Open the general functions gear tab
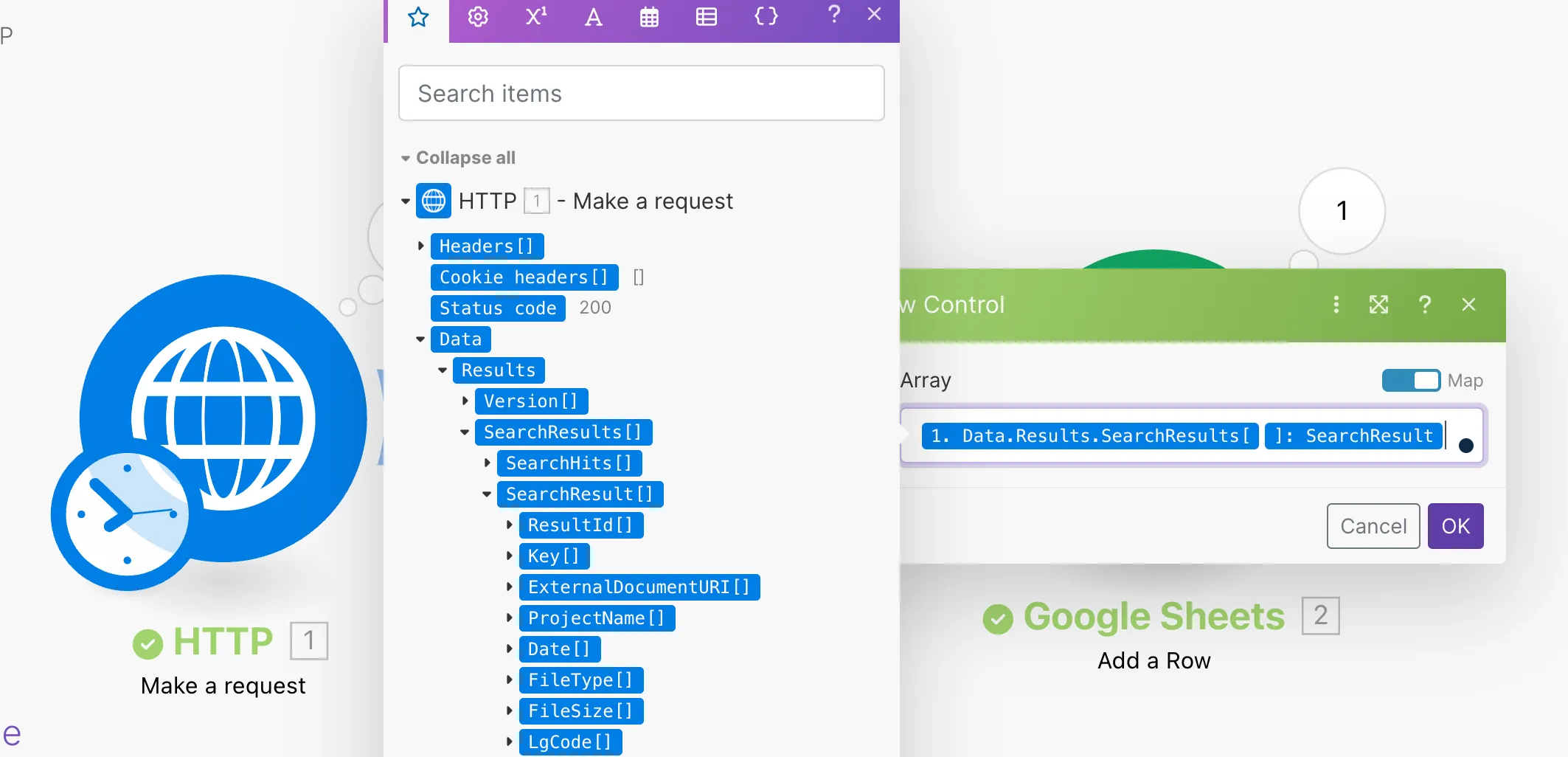The image size is (1568, 757). coord(478,17)
